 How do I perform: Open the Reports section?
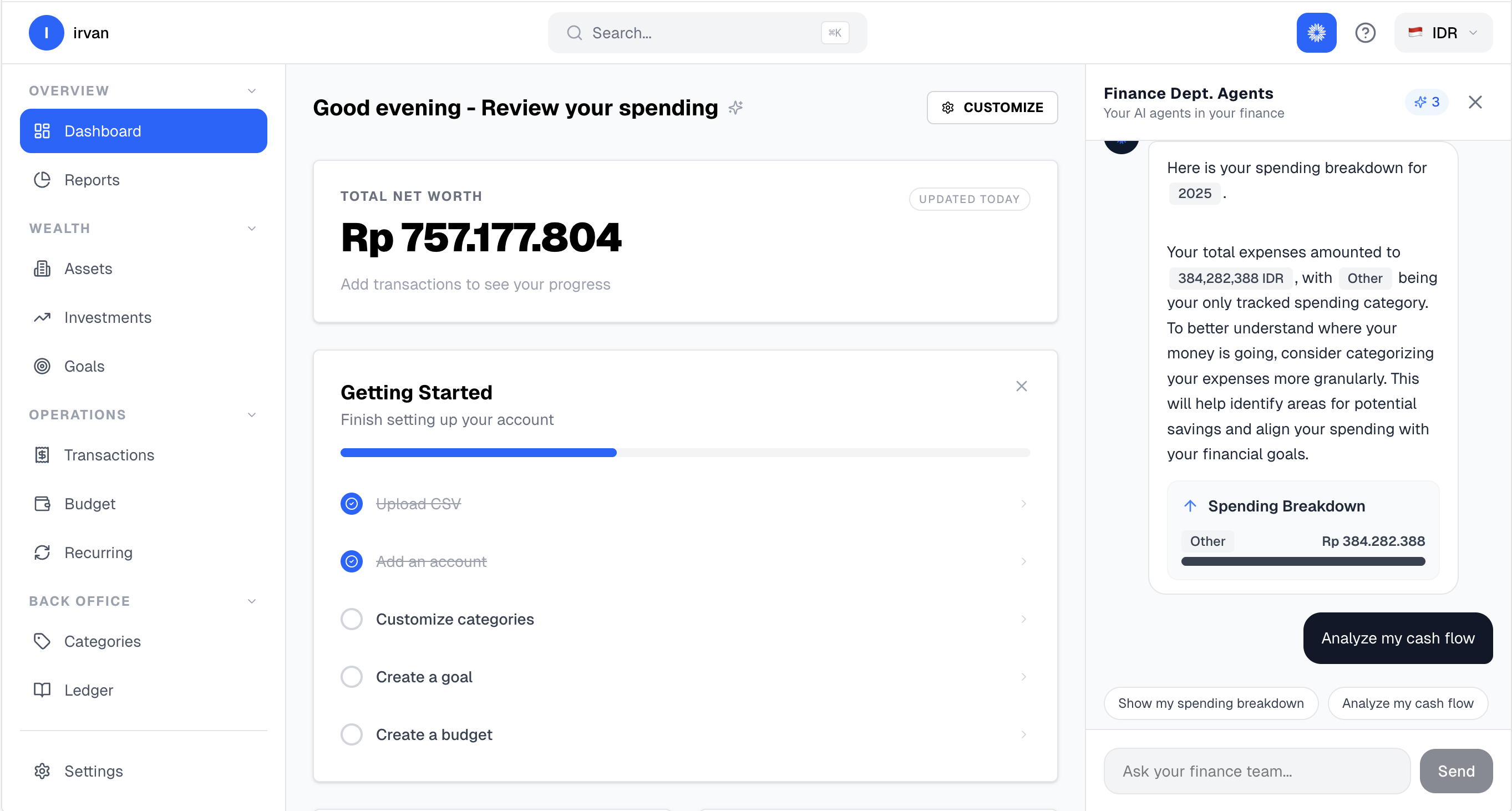coord(92,180)
